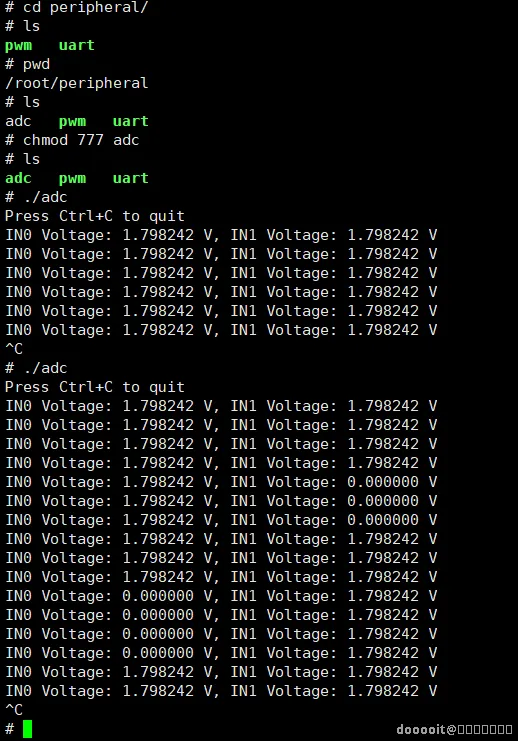Click the 'chmod 777 adc' command text
This screenshot has width=518, height=741.
point(81,140)
